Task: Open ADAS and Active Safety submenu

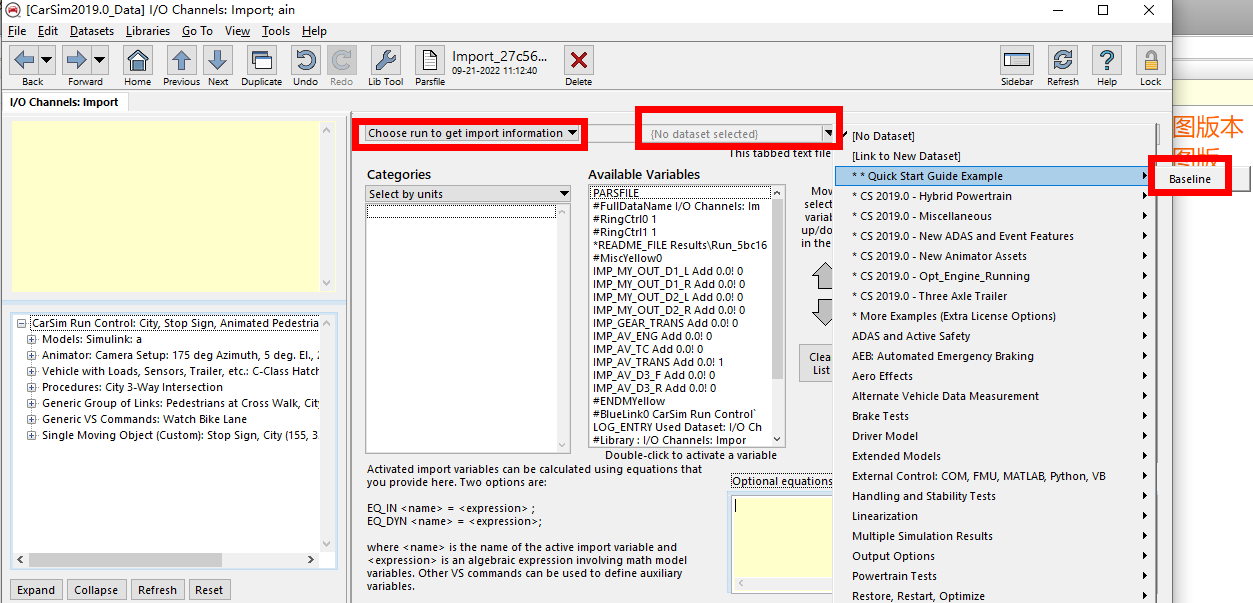Action: 995,336
